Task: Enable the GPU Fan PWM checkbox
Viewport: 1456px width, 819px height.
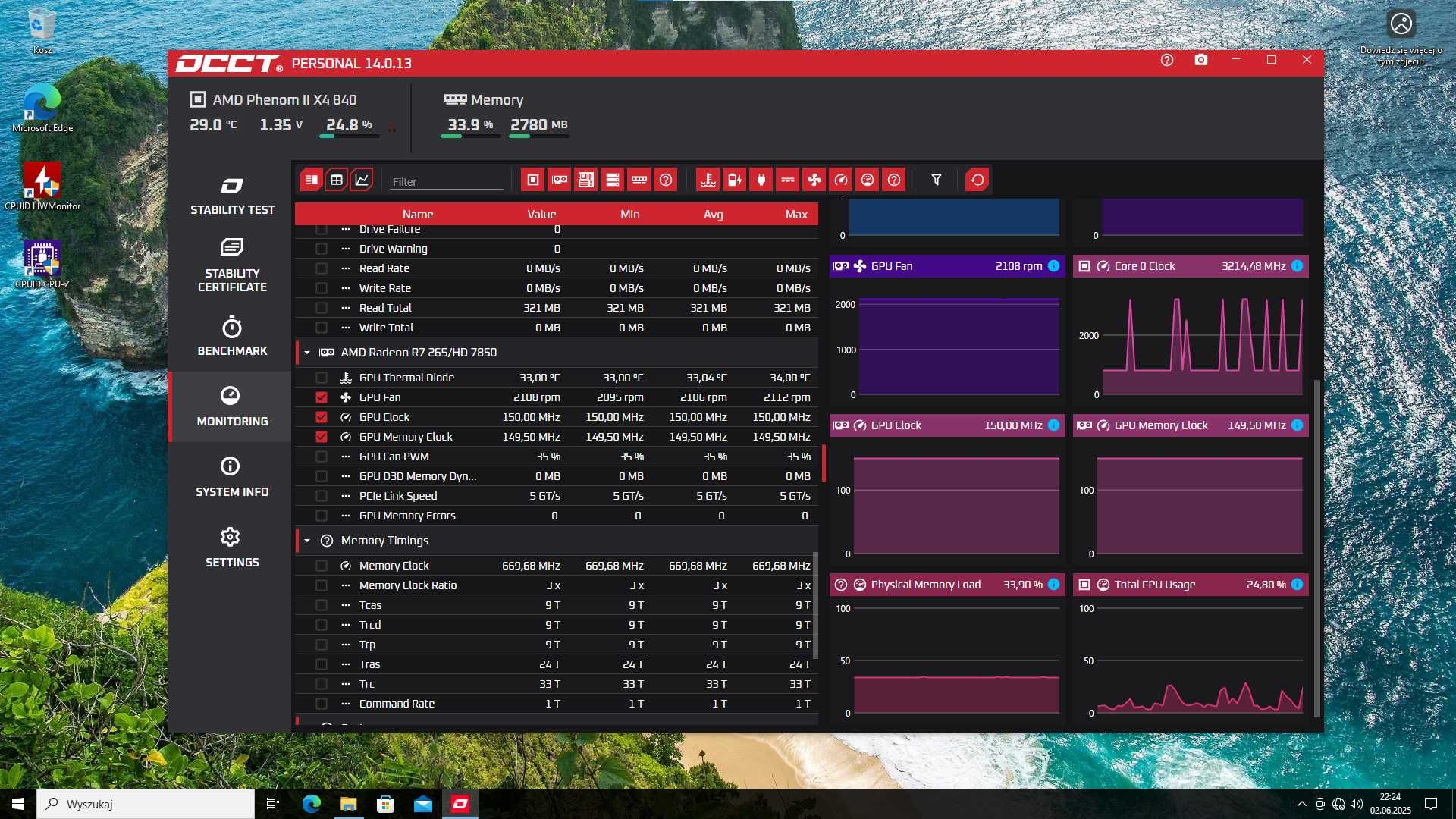Action: [322, 457]
